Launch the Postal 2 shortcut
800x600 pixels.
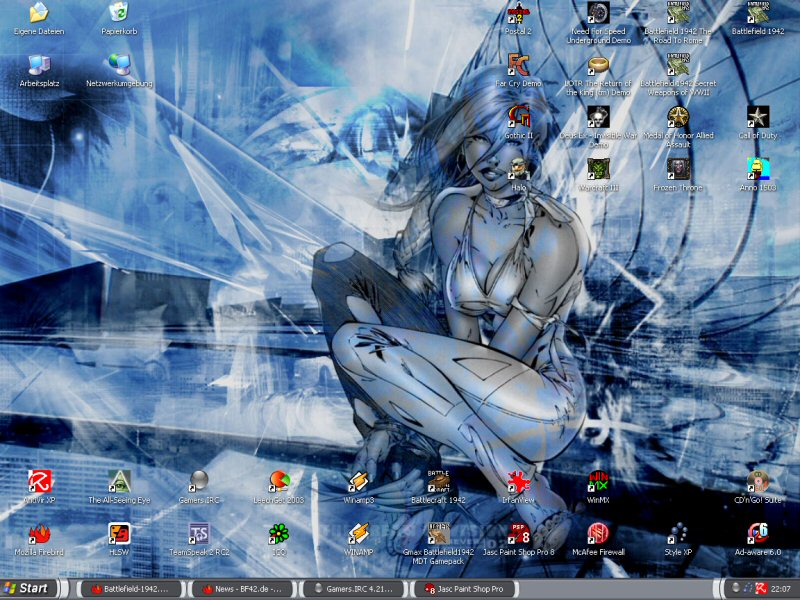click(518, 13)
